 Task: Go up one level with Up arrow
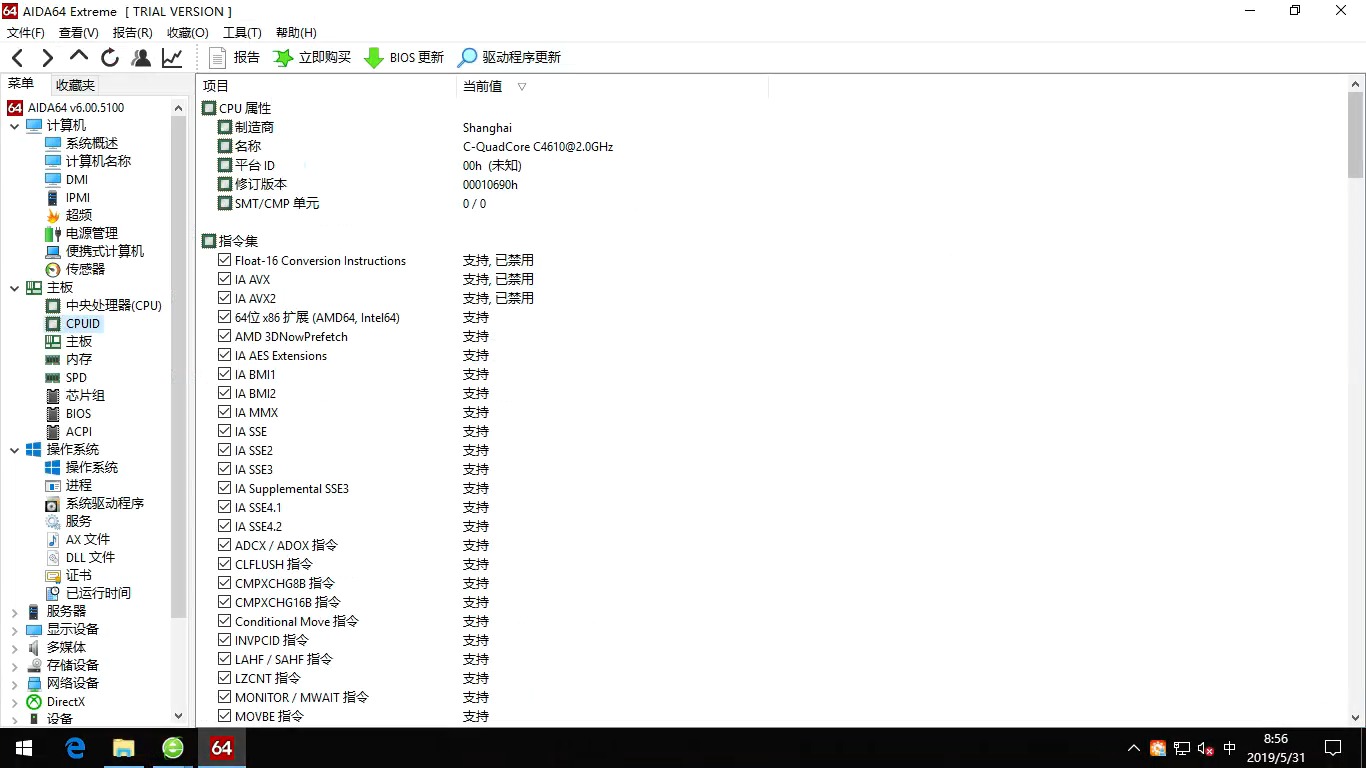pyautogui.click(x=79, y=57)
